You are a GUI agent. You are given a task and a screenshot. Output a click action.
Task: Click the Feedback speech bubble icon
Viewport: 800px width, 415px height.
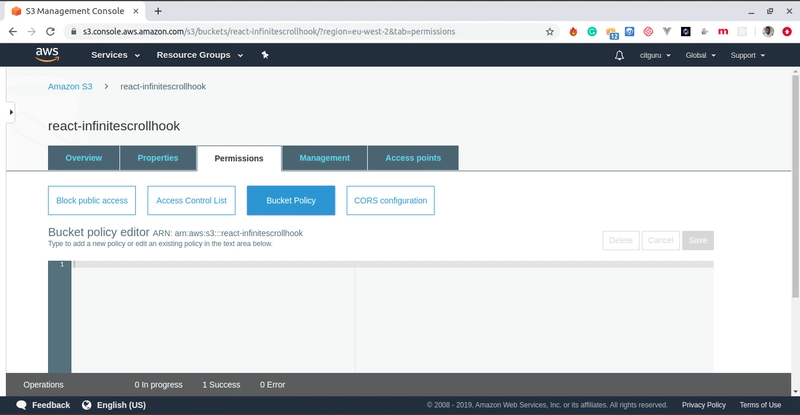(21, 405)
